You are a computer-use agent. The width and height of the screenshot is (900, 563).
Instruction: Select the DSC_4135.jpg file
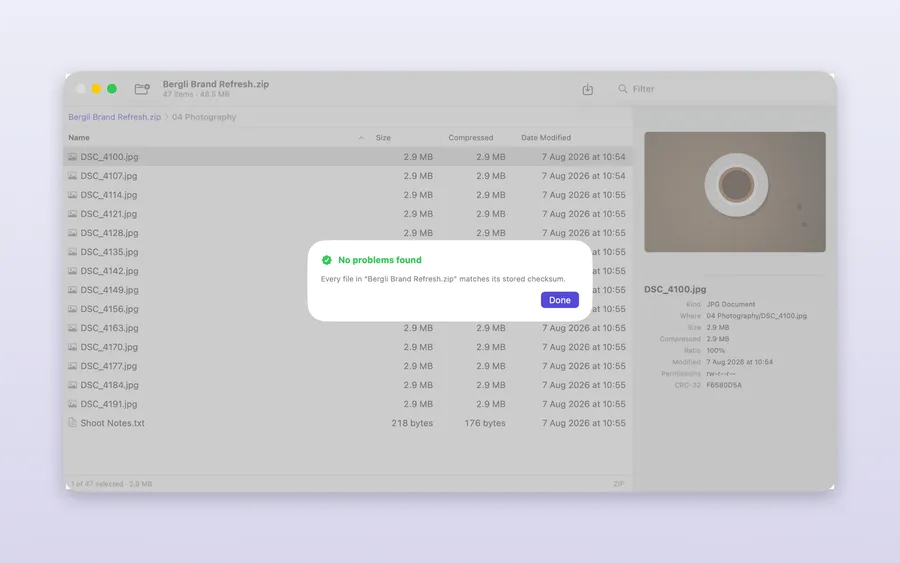[x=109, y=251]
